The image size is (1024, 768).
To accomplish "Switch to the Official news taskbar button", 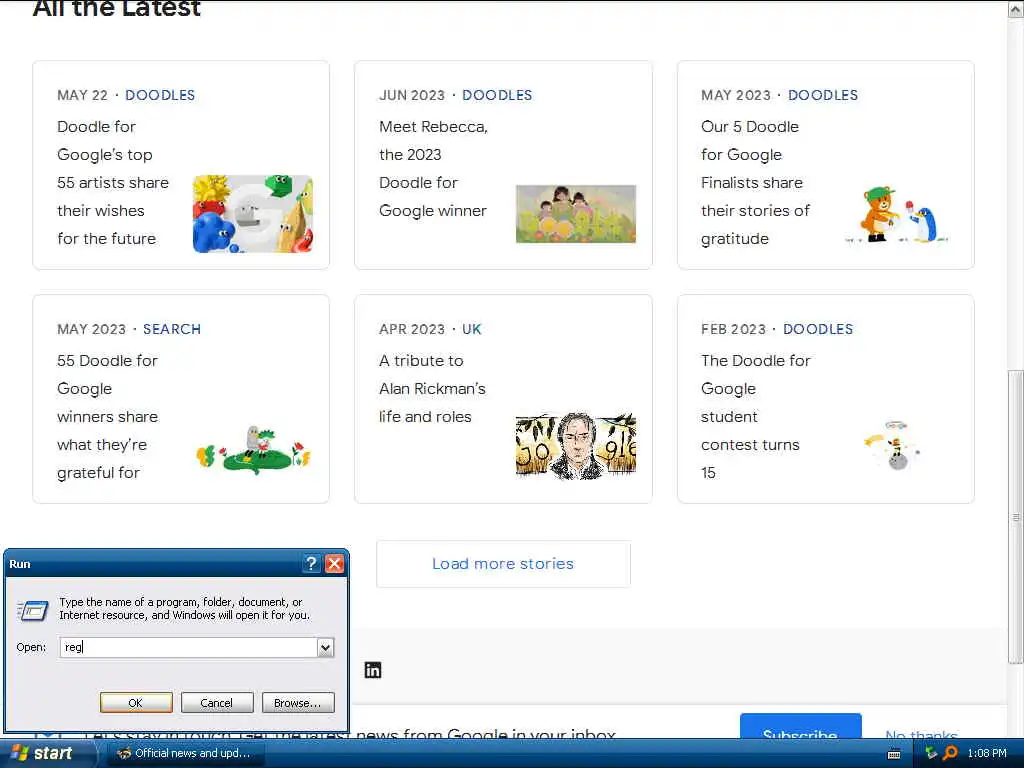I will coord(184,753).
